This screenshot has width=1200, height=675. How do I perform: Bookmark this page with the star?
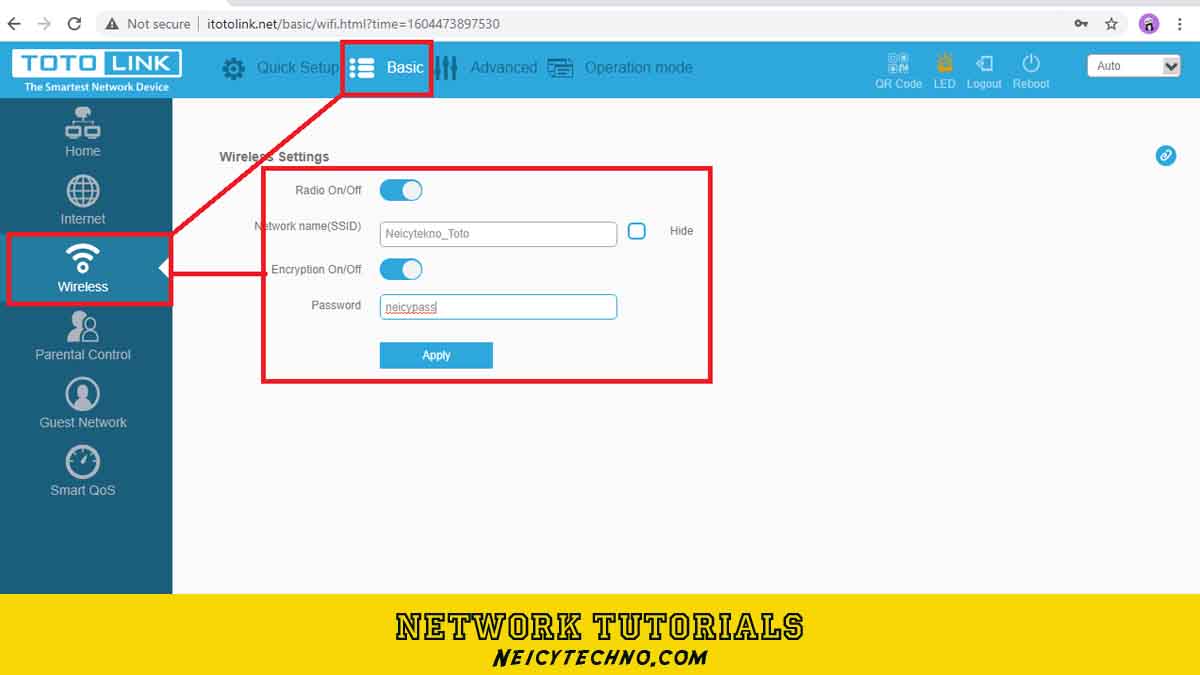(1111, 23)
